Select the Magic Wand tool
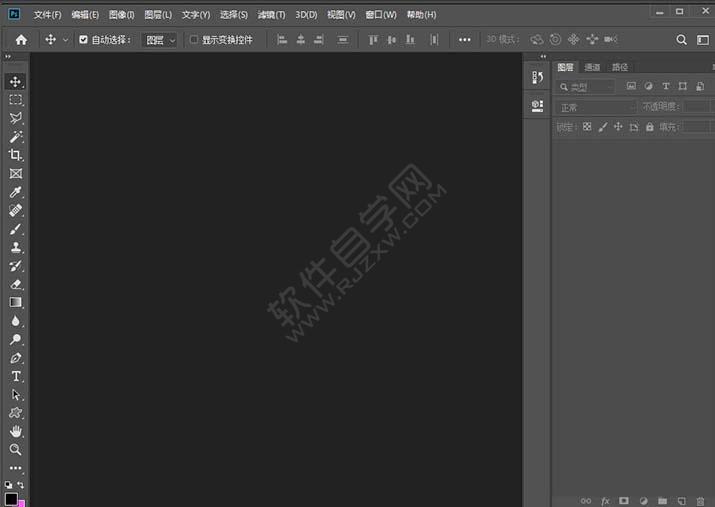 click(x=16, y=136)
